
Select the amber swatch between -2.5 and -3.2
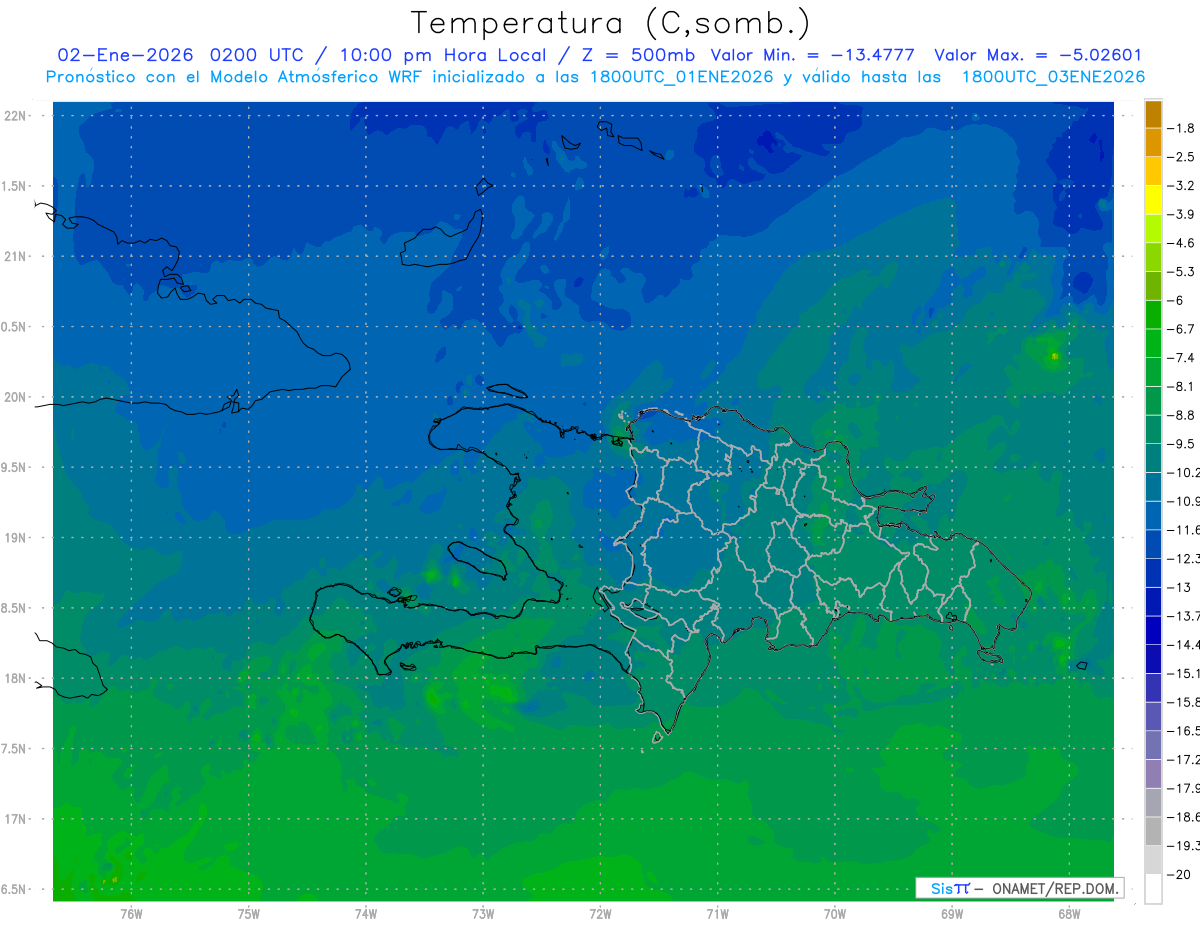[1153, 172]
